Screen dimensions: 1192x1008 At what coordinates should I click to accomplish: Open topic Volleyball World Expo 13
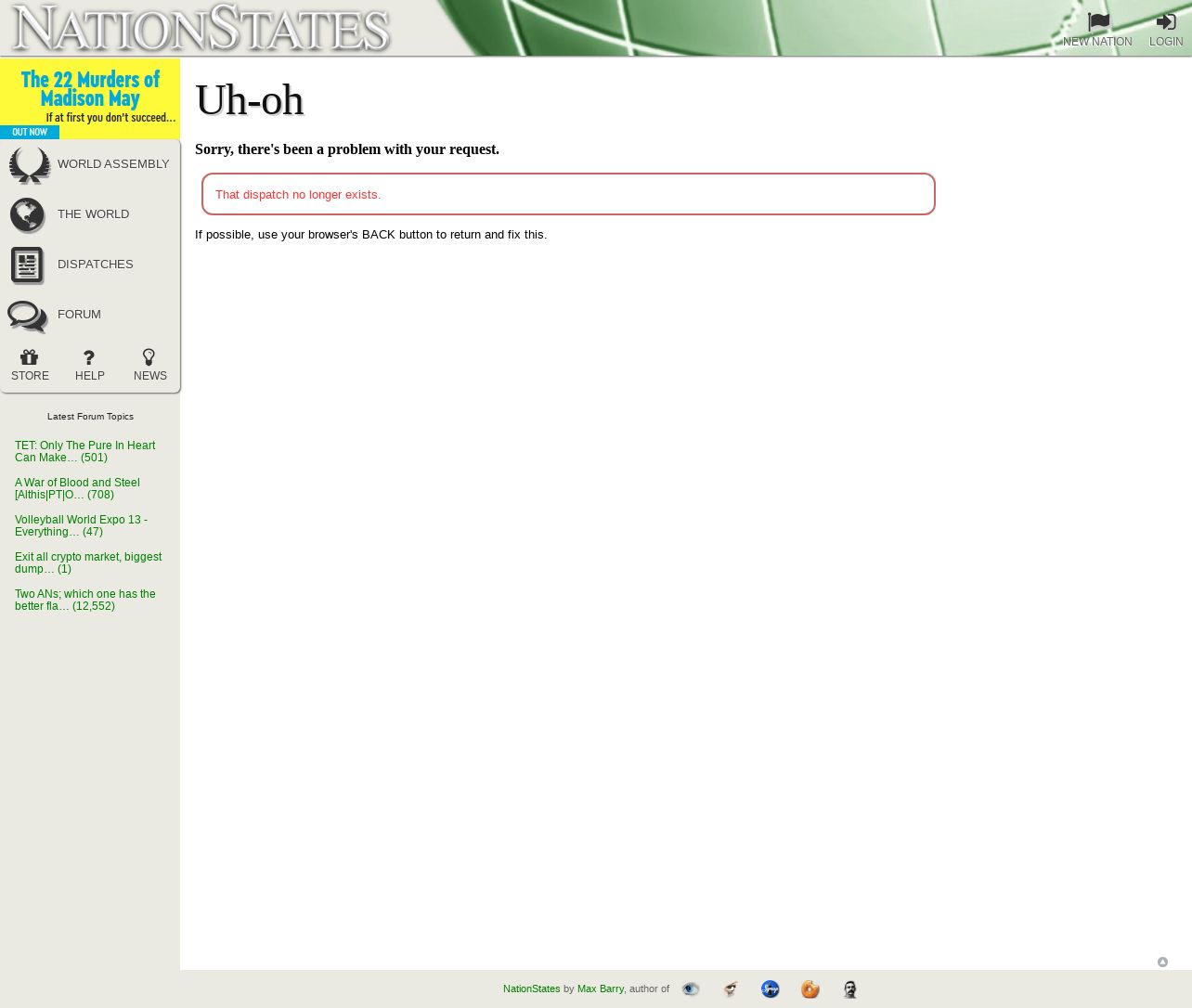coord(82,526)
